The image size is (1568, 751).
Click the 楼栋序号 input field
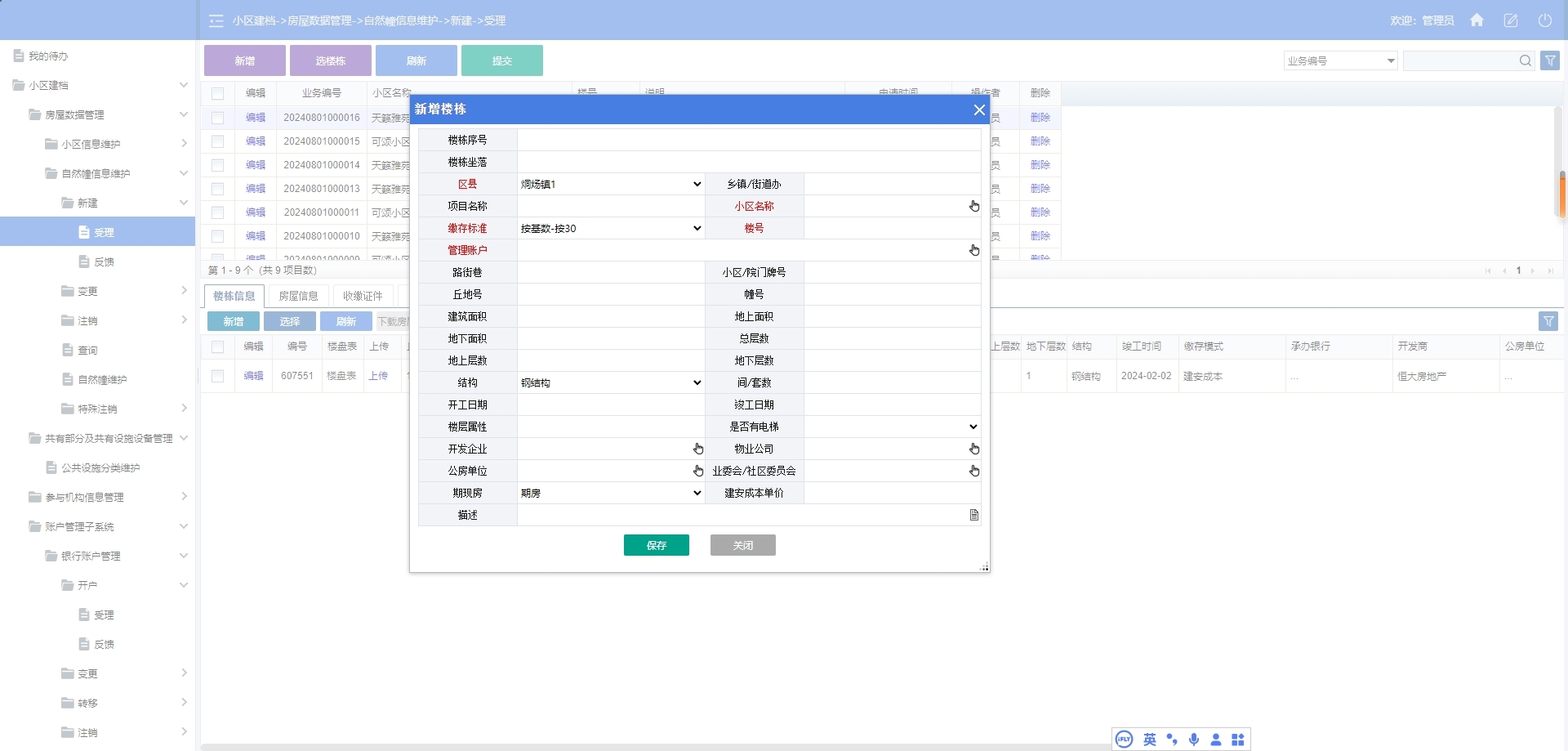click(749, 140)
